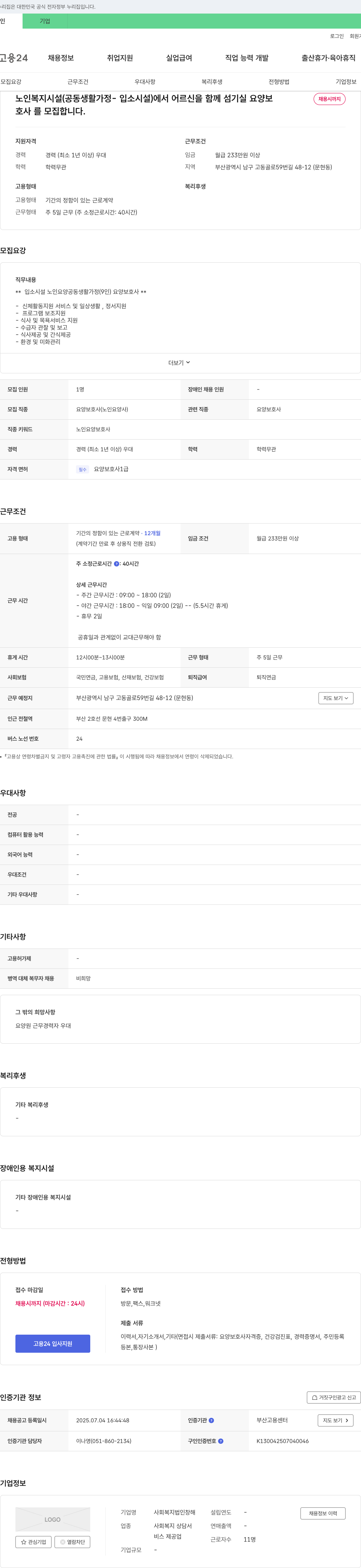Image resolution: width=361 pixels, height=1568 pixels.
Task: Open the 취업지원 menu
Action: click(x=120, y=58)
